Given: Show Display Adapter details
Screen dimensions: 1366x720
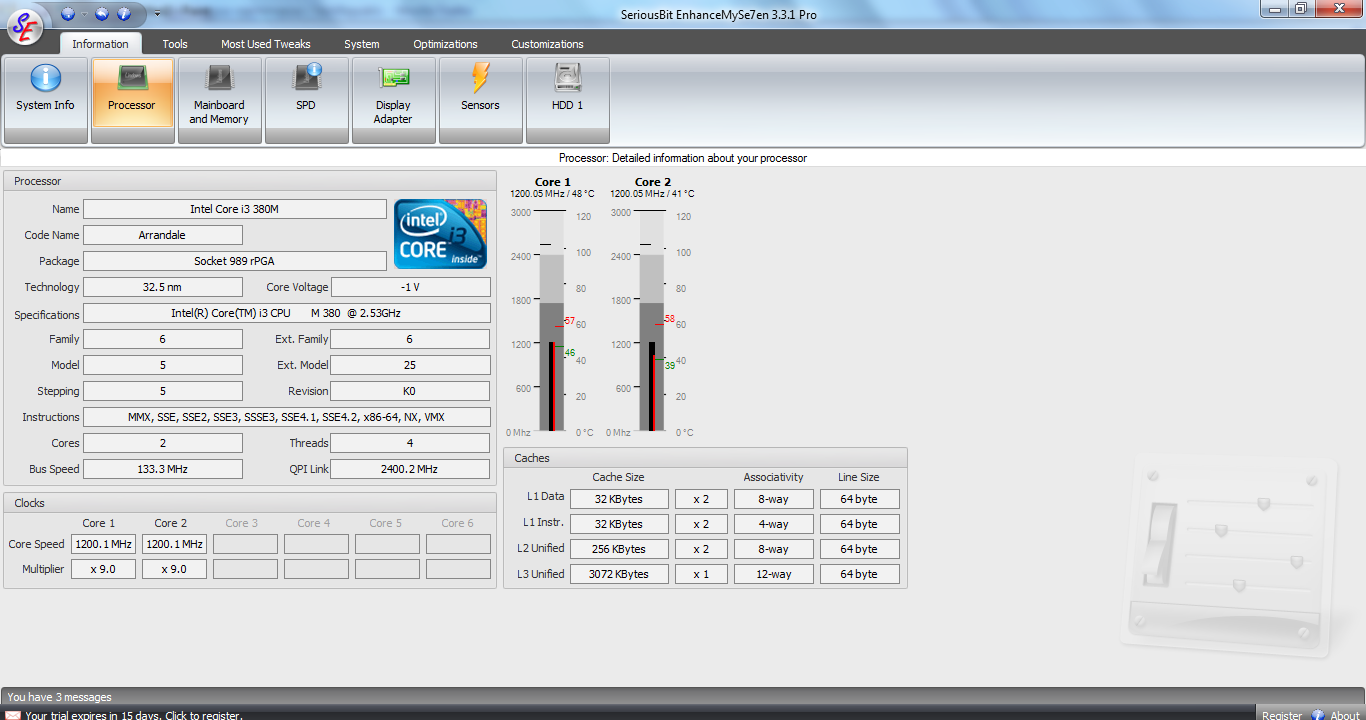Looking at the screenshot, I should [x=393, y=99].
